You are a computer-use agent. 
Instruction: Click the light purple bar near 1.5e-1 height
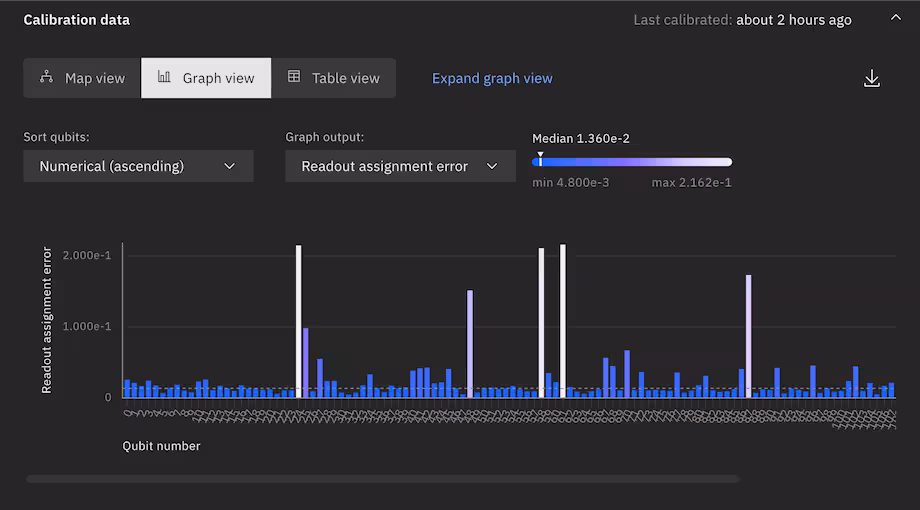(x=470, y=343)
